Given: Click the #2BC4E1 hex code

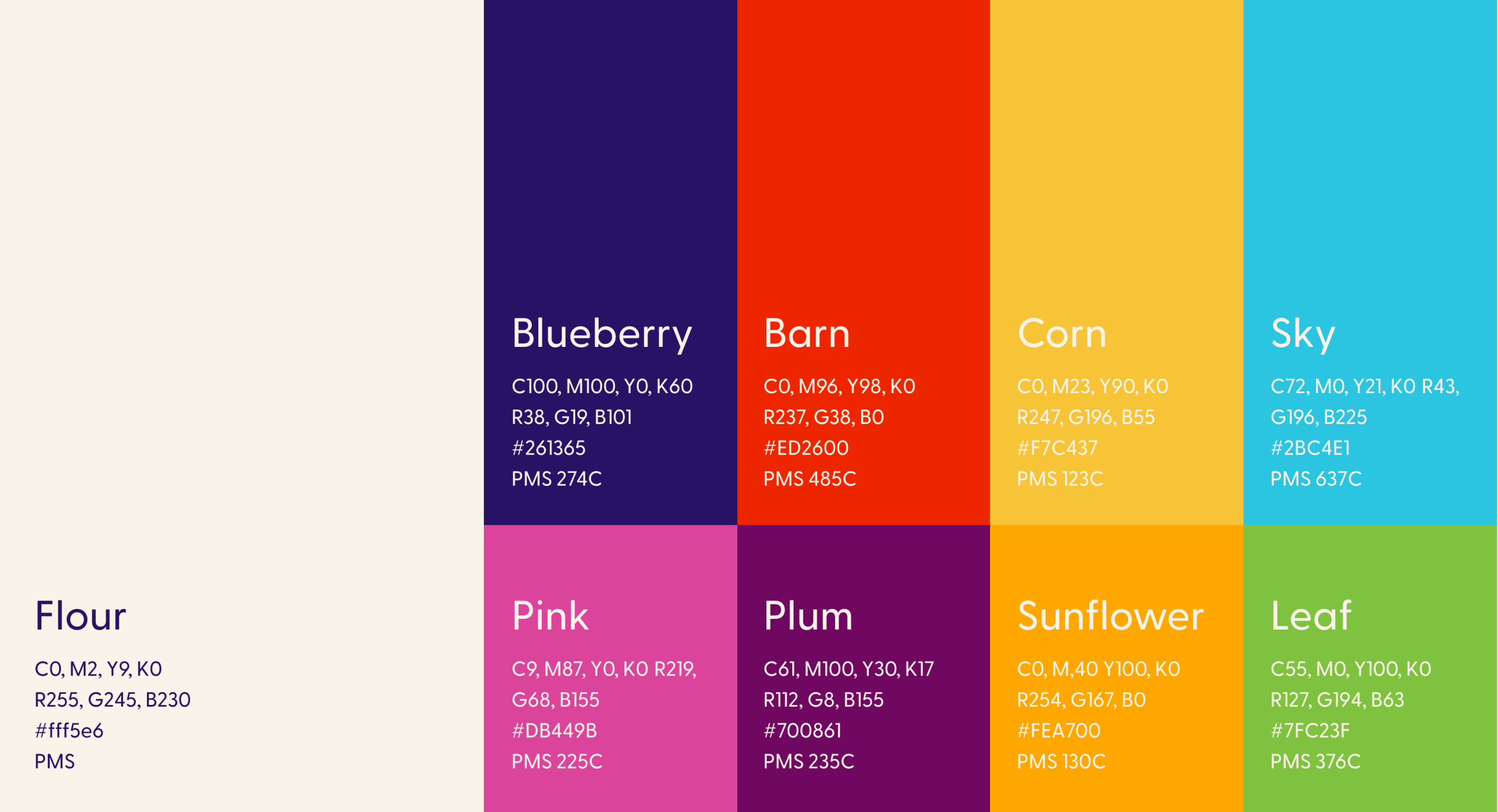Looking at the screenshot, I should [1310, 448].
